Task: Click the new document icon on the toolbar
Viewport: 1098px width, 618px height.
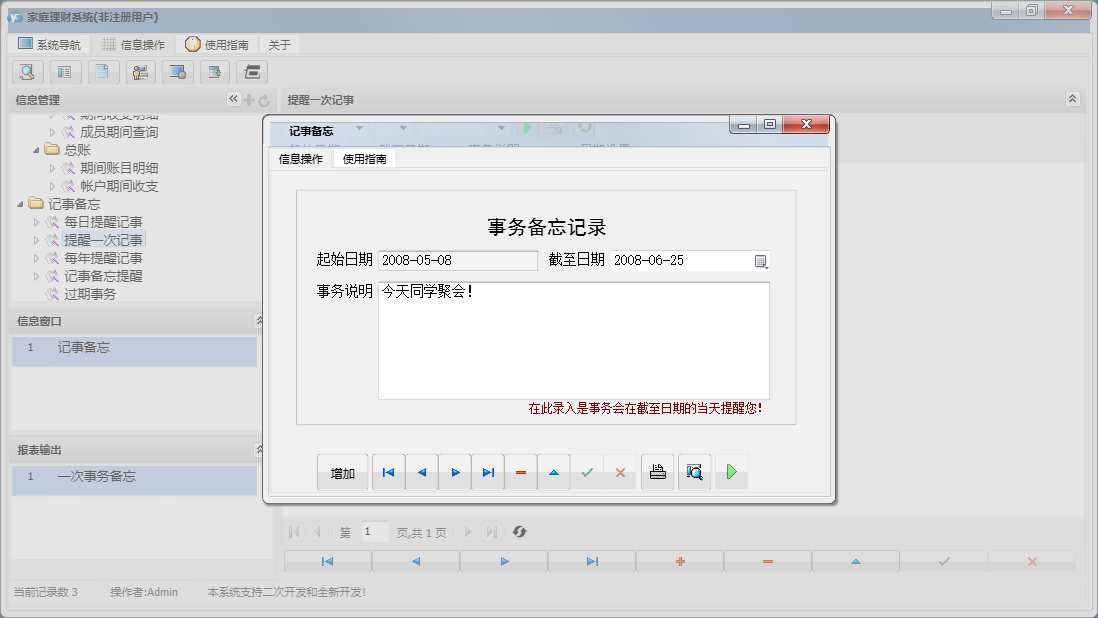Action: [x=103, y=72]
